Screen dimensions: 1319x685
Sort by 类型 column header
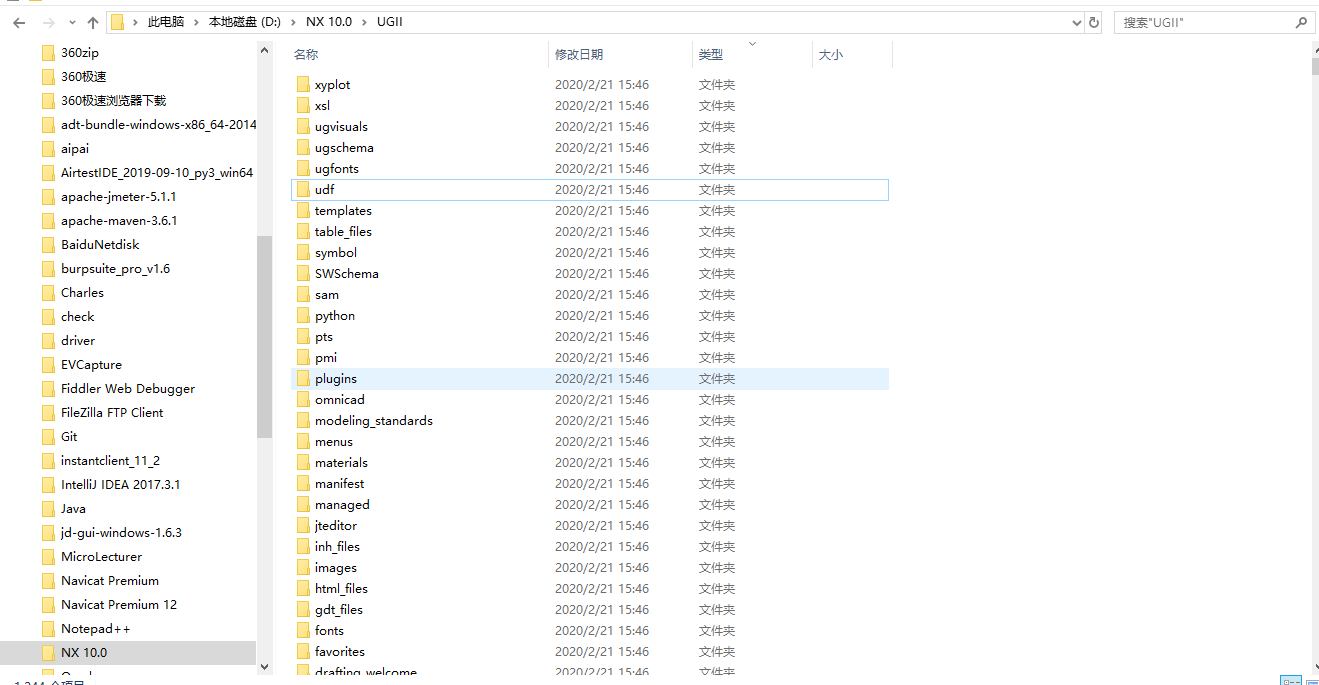pos(711,55)
